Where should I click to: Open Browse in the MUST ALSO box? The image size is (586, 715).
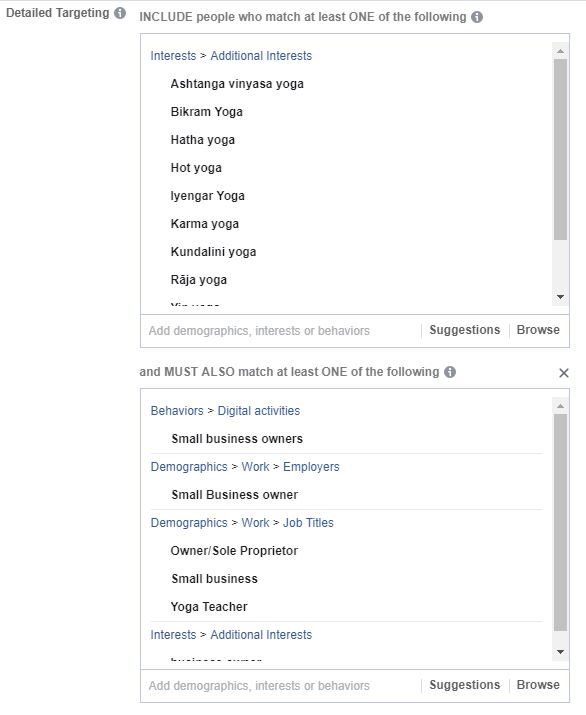pyautogui.click(x=538, y=685)
